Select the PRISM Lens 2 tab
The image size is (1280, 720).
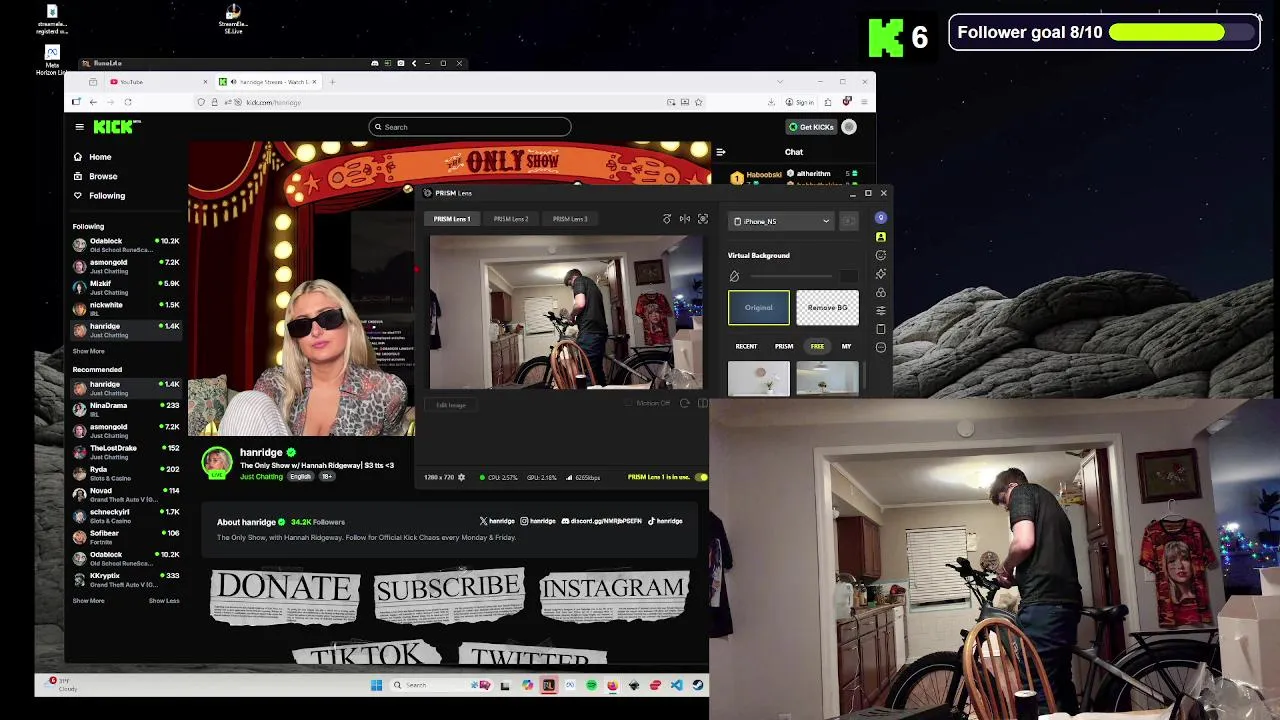[x=511, y=219]
